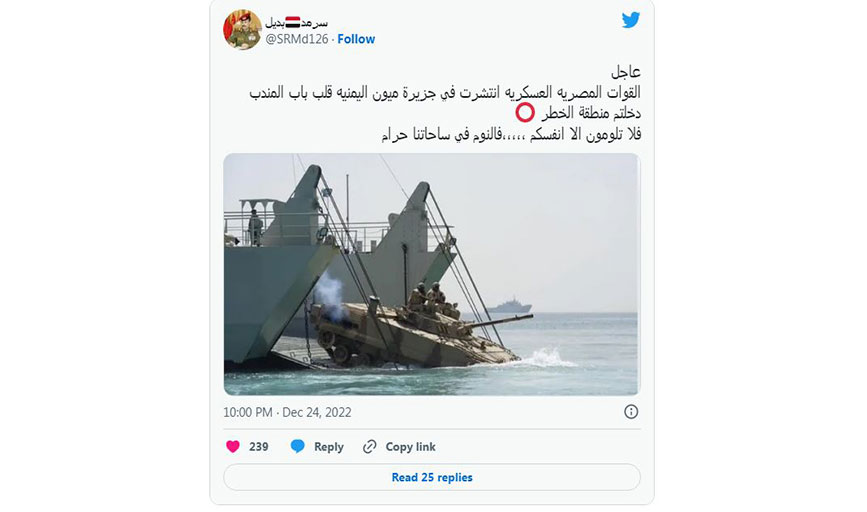
Task: Click the tweet line mentioning باب المندب
Action: (x=445, y=92)
